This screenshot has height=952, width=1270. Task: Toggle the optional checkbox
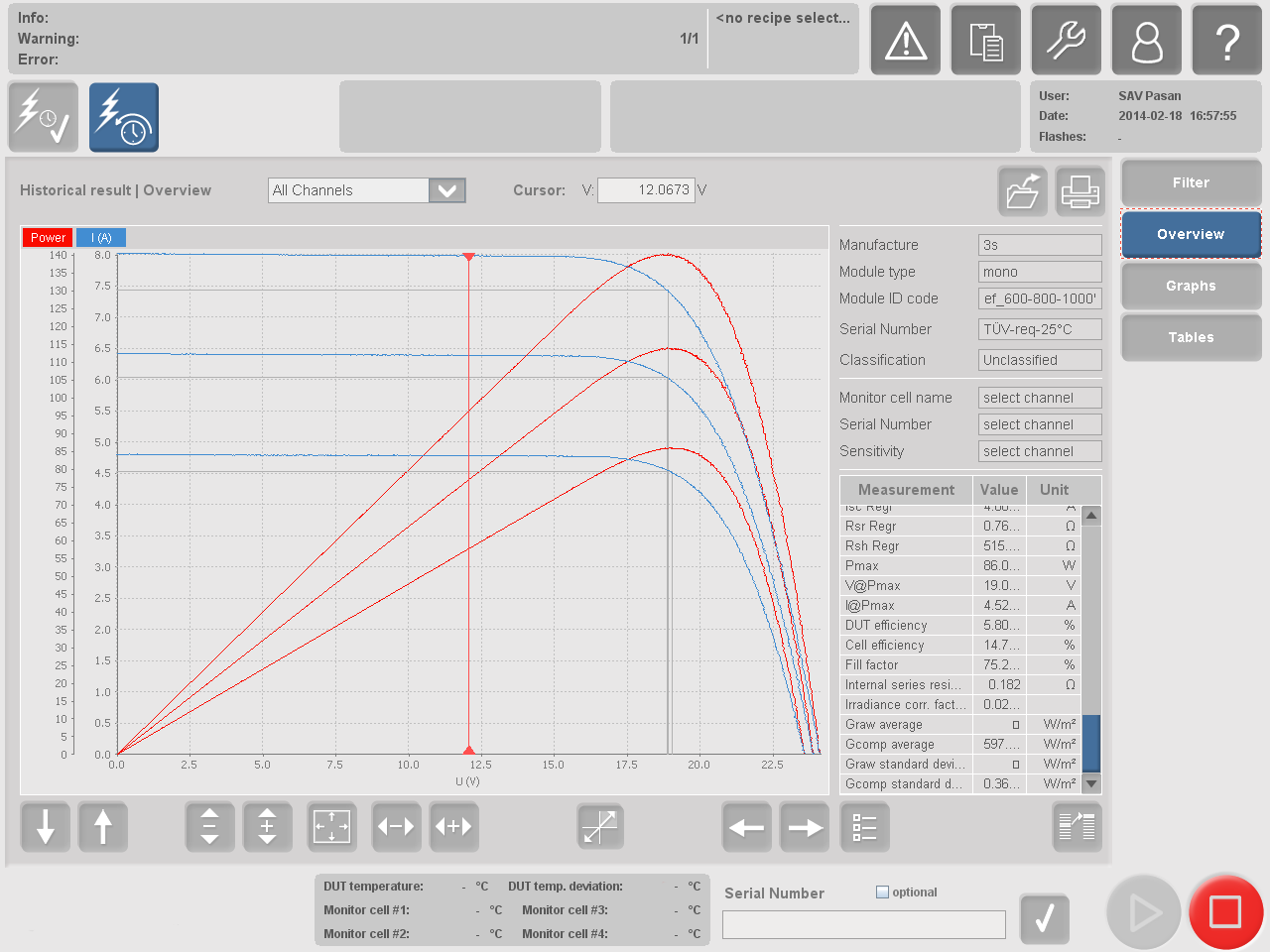[x=882, y=892]
